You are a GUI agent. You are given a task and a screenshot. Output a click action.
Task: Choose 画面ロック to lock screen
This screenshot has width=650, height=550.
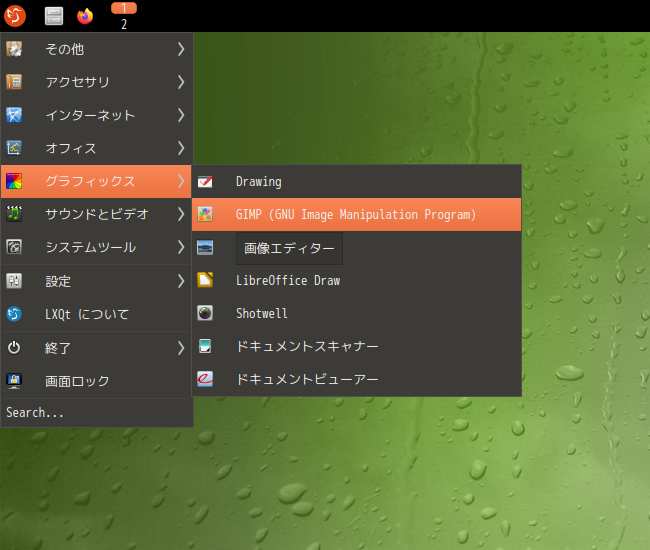click(96, 381)
